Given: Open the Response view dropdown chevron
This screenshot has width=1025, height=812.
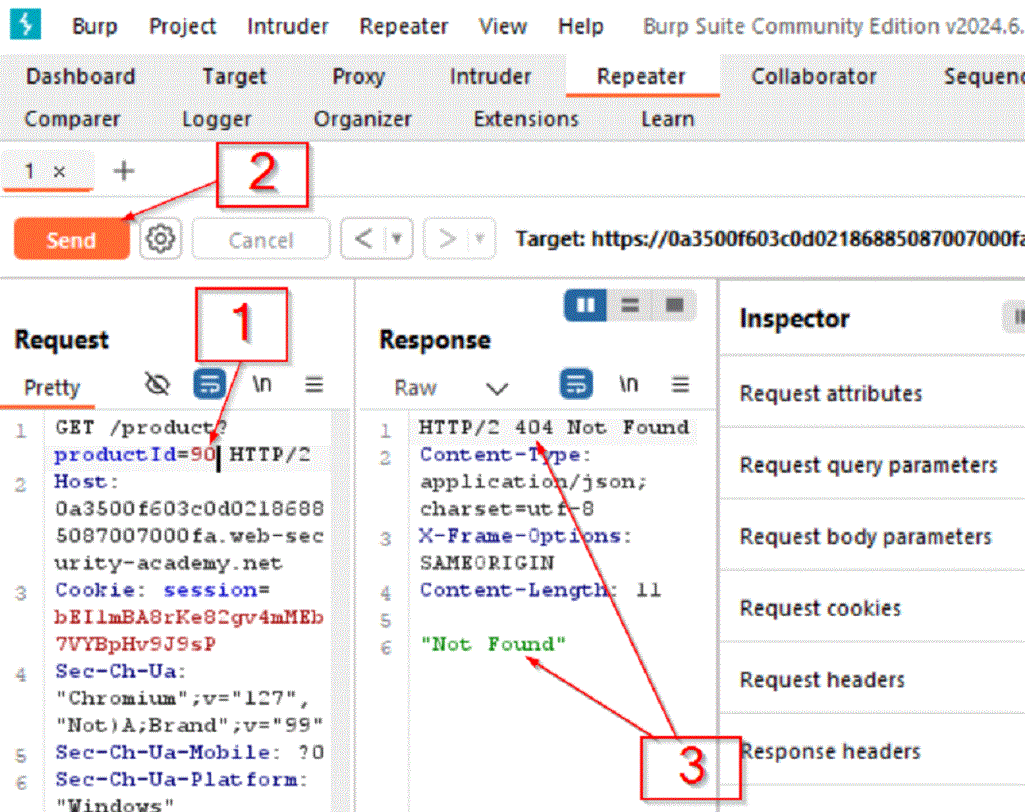Looking at the screenshot, I should click(497, 388).
